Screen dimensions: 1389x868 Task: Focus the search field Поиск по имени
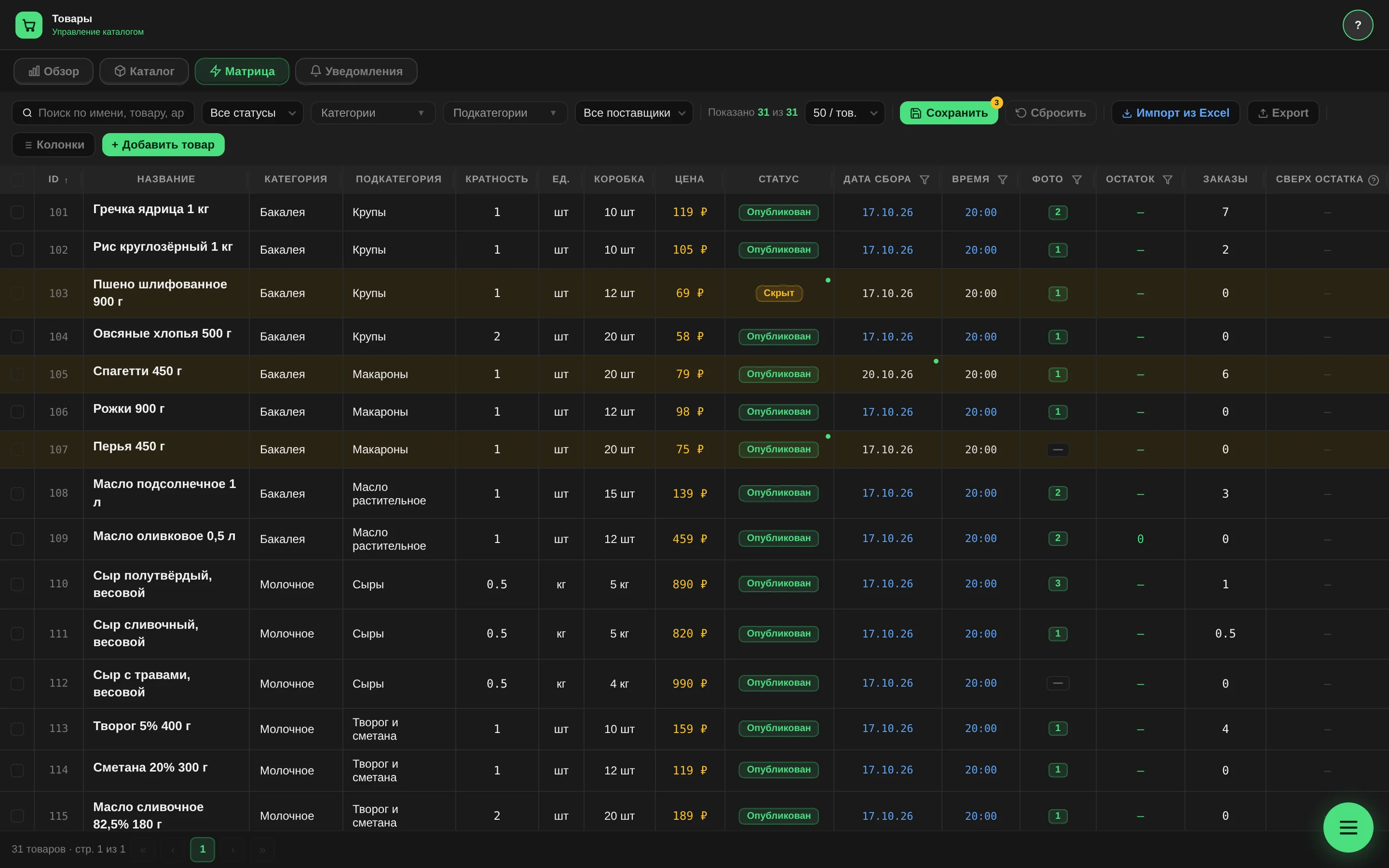click(x=103, y=113)
